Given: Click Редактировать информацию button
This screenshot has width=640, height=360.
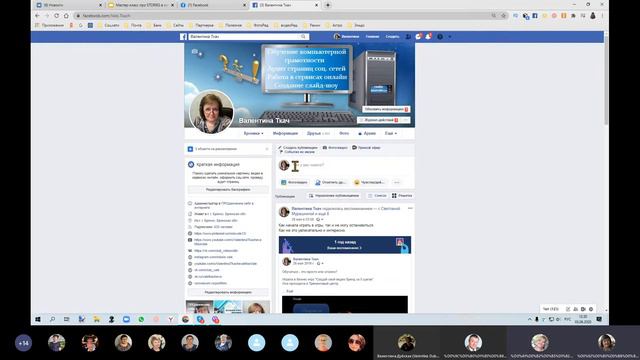Looking at the screenshot, I should [x=228, y=292].
